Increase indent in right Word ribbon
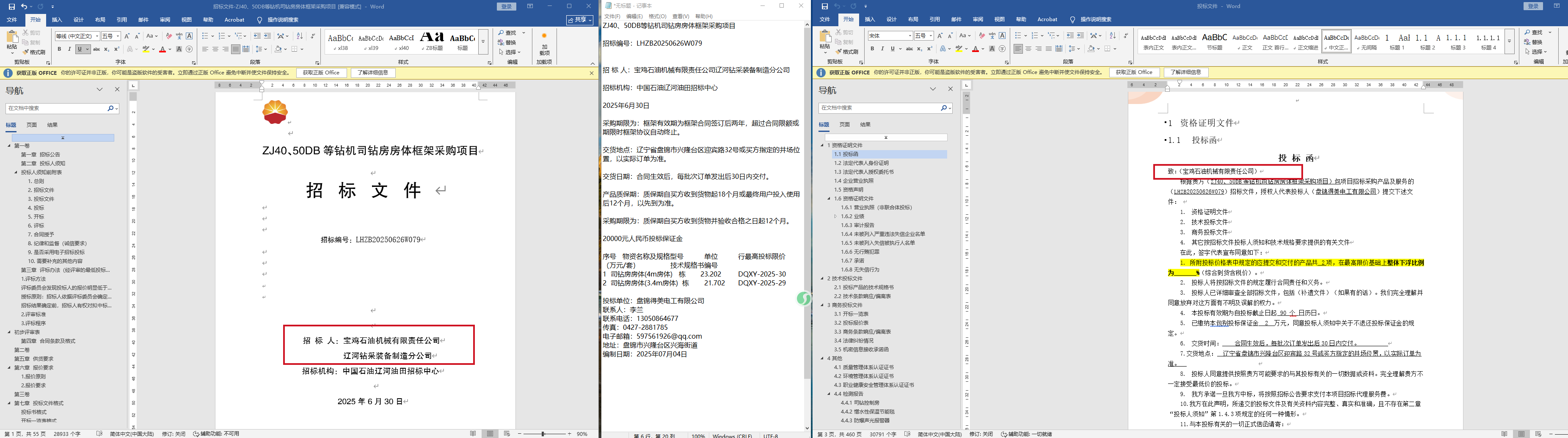Viewport: 1568px width, 438px height. pyautogui.click(x=1080, y=36)
